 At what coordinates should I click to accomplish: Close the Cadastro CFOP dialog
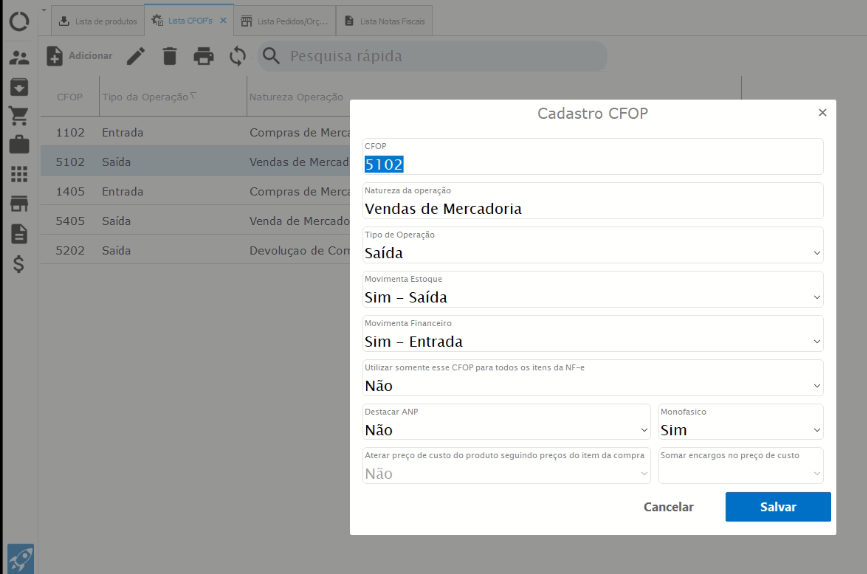coord(822,113)
